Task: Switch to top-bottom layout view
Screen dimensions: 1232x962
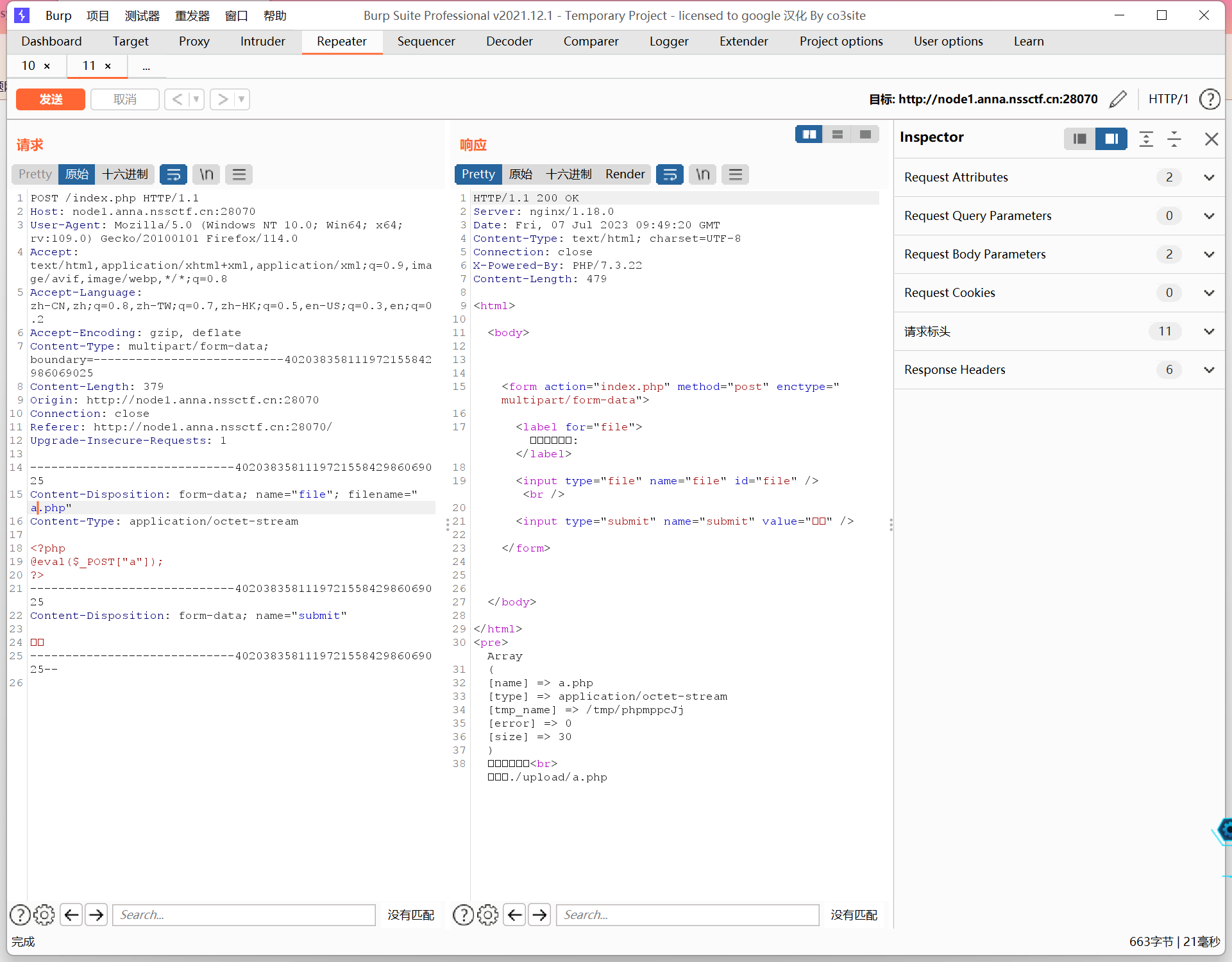Action: pyautogui.click(x=838, y=134)
